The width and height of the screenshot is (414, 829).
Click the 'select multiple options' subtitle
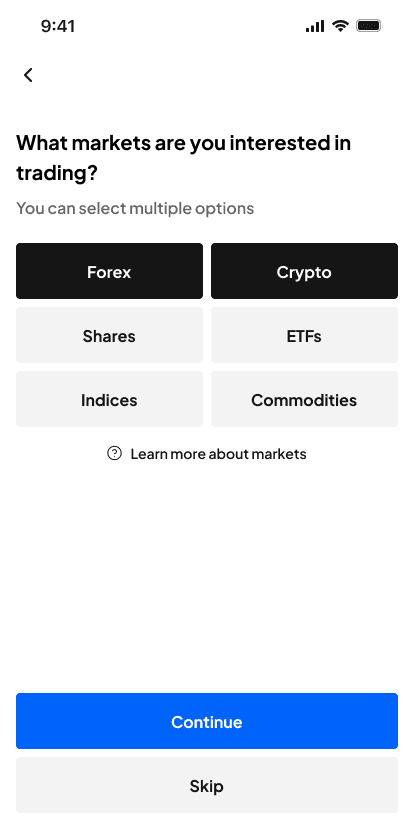coord(135,208)
